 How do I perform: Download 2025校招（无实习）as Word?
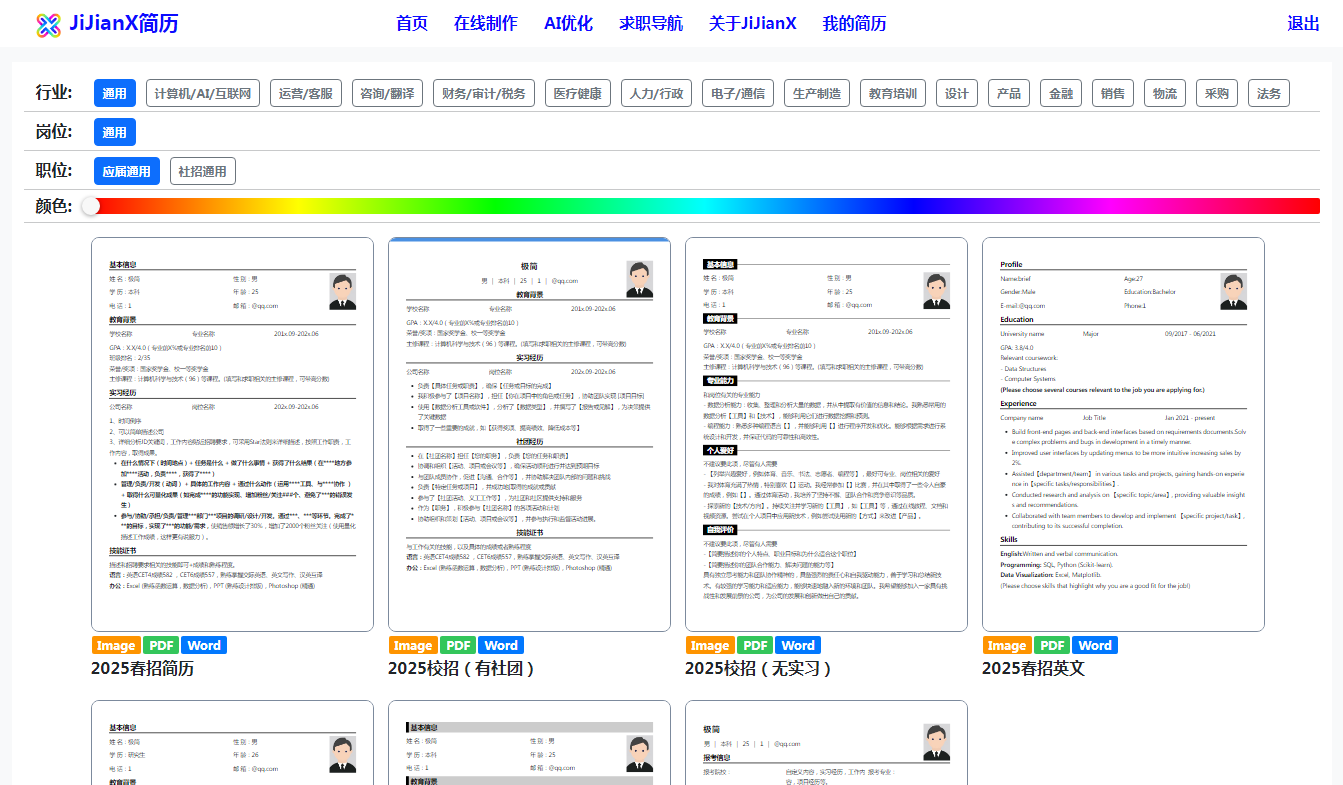[x=798, y=645]
